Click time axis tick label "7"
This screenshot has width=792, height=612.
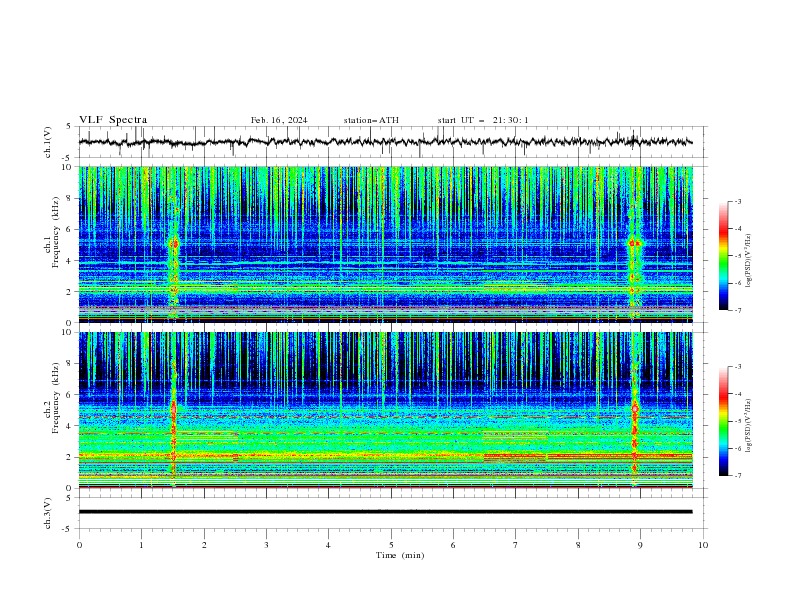pos(516,545)
